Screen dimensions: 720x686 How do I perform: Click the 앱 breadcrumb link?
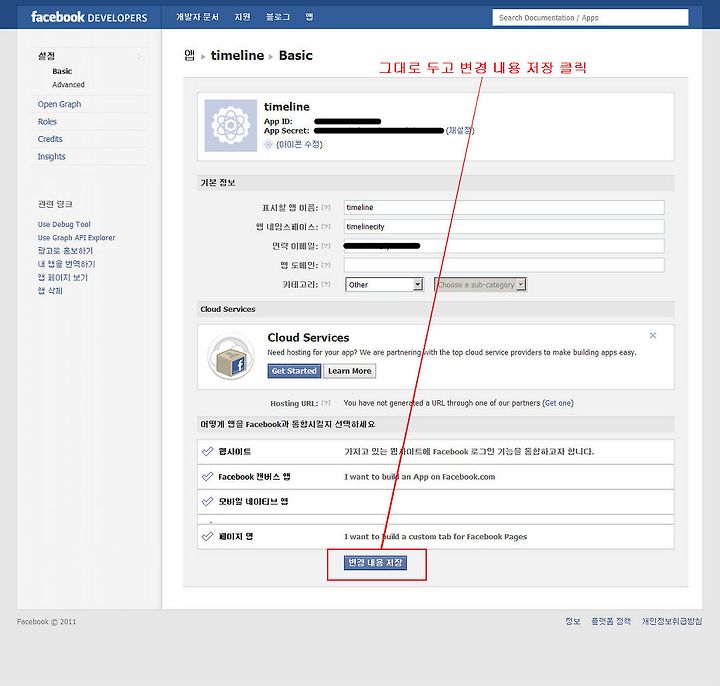pos(189,56)
